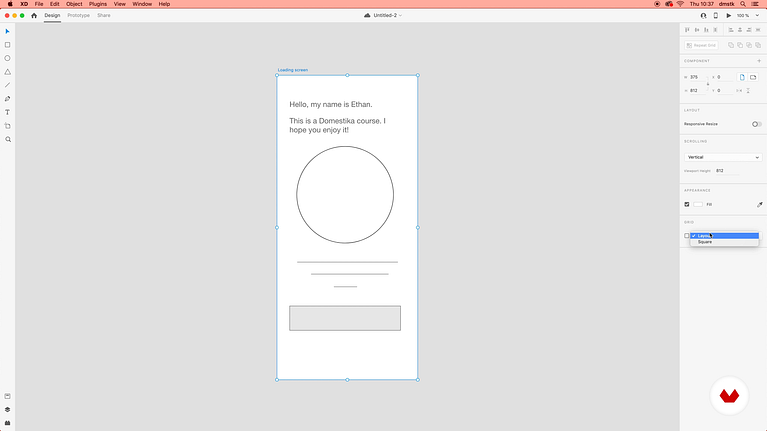Open the Plugins menu
Viewport: 767px width, 431px height.
click(x=98, y=4)
